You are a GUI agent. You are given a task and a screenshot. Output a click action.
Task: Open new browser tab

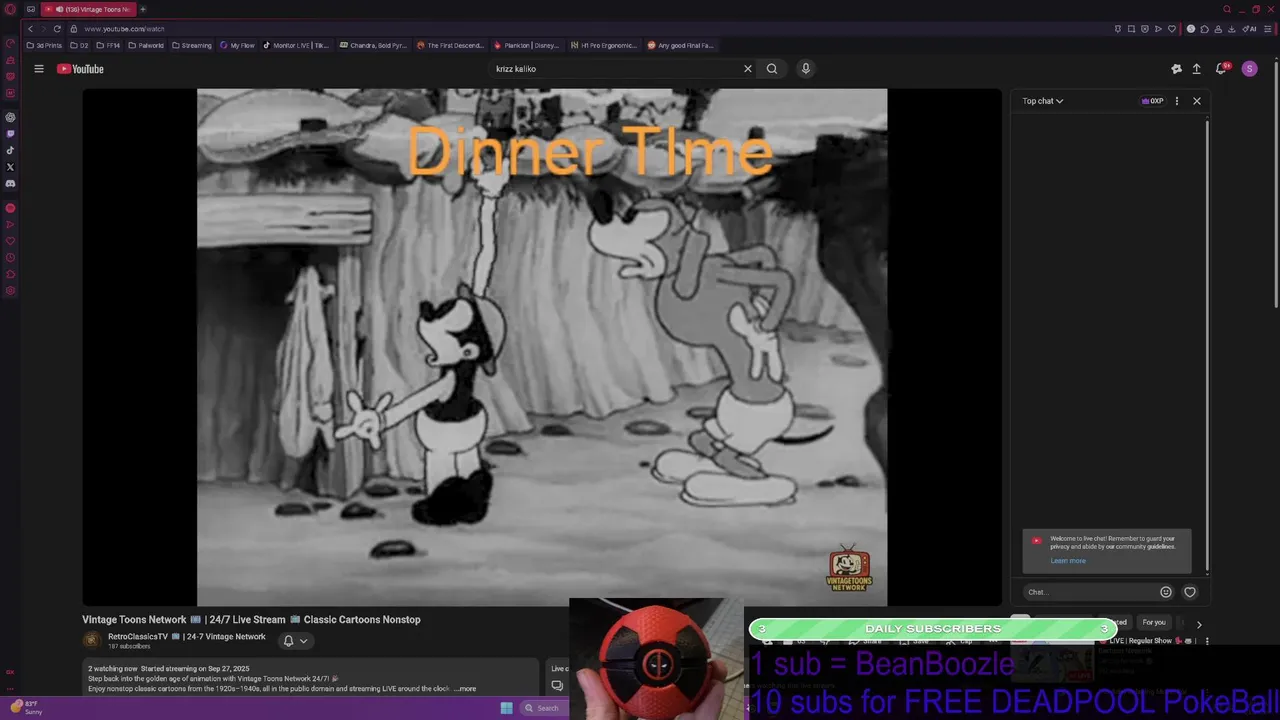pos(143,9)
